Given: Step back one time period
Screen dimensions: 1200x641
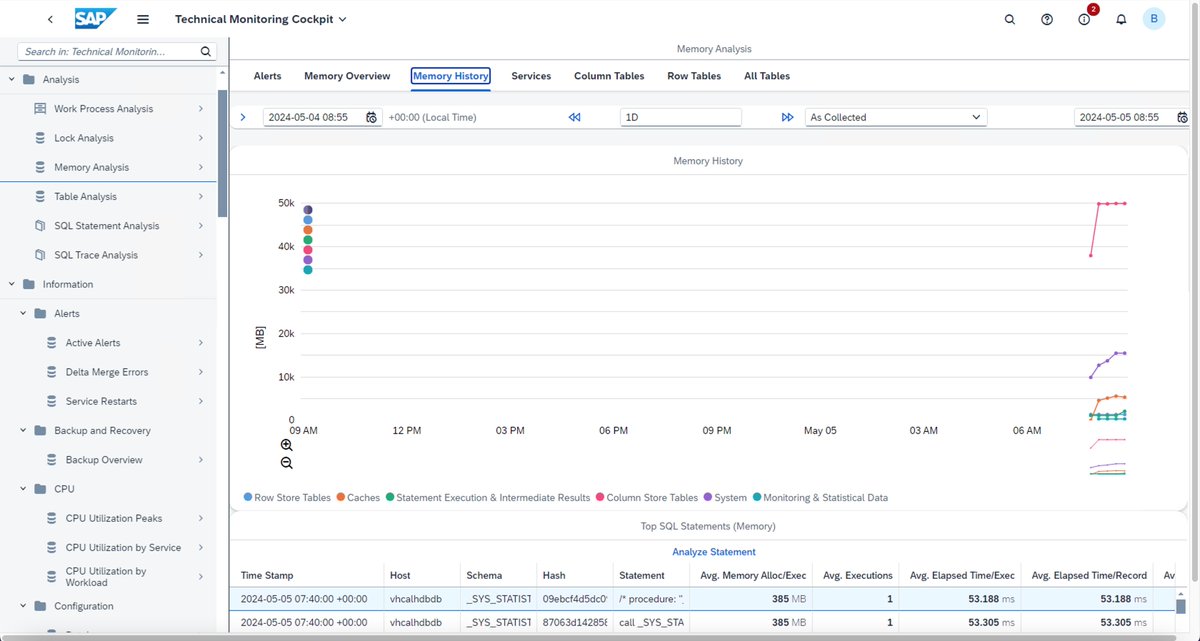Looking at the screenshot, I should [574, 117].
